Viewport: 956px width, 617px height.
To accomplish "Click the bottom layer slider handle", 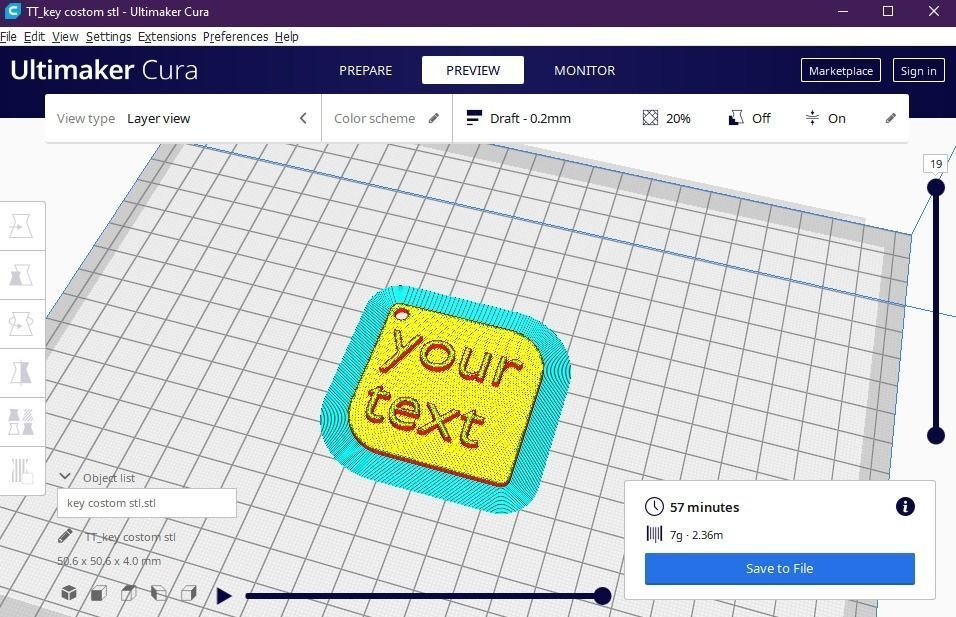I will click(x=936, y=435).
